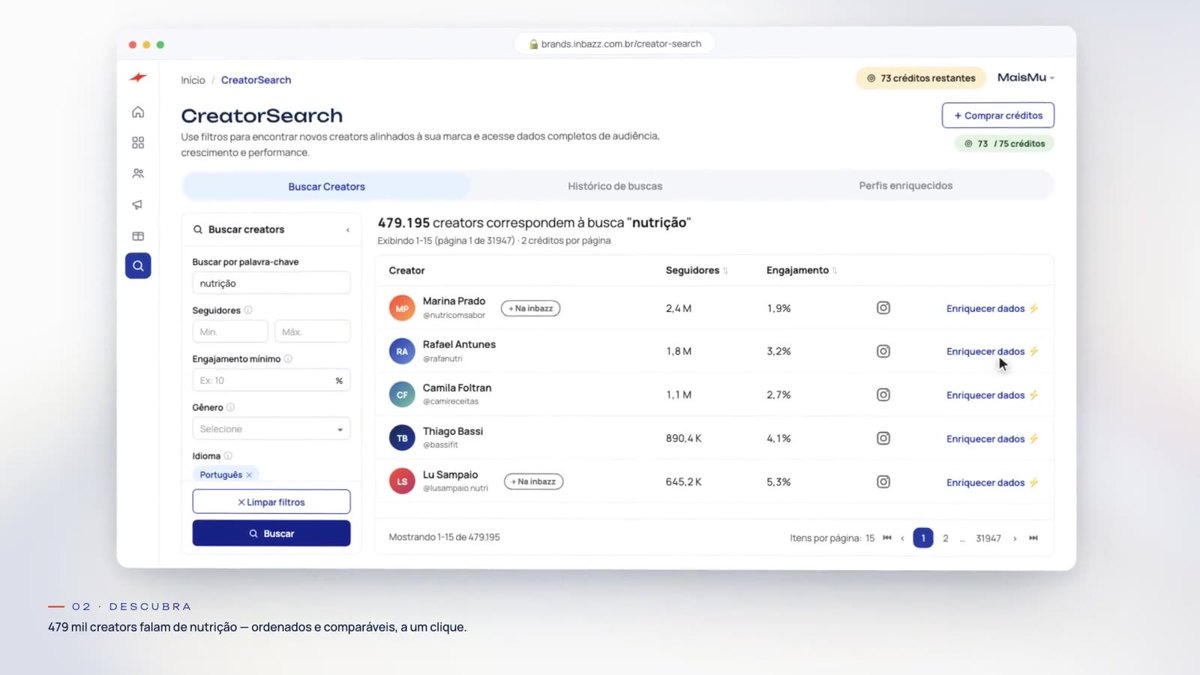Sort by Engajamento column
The height and width of the screenshot is (675, 1200).
pyautogui.click(x=802, y=271)
